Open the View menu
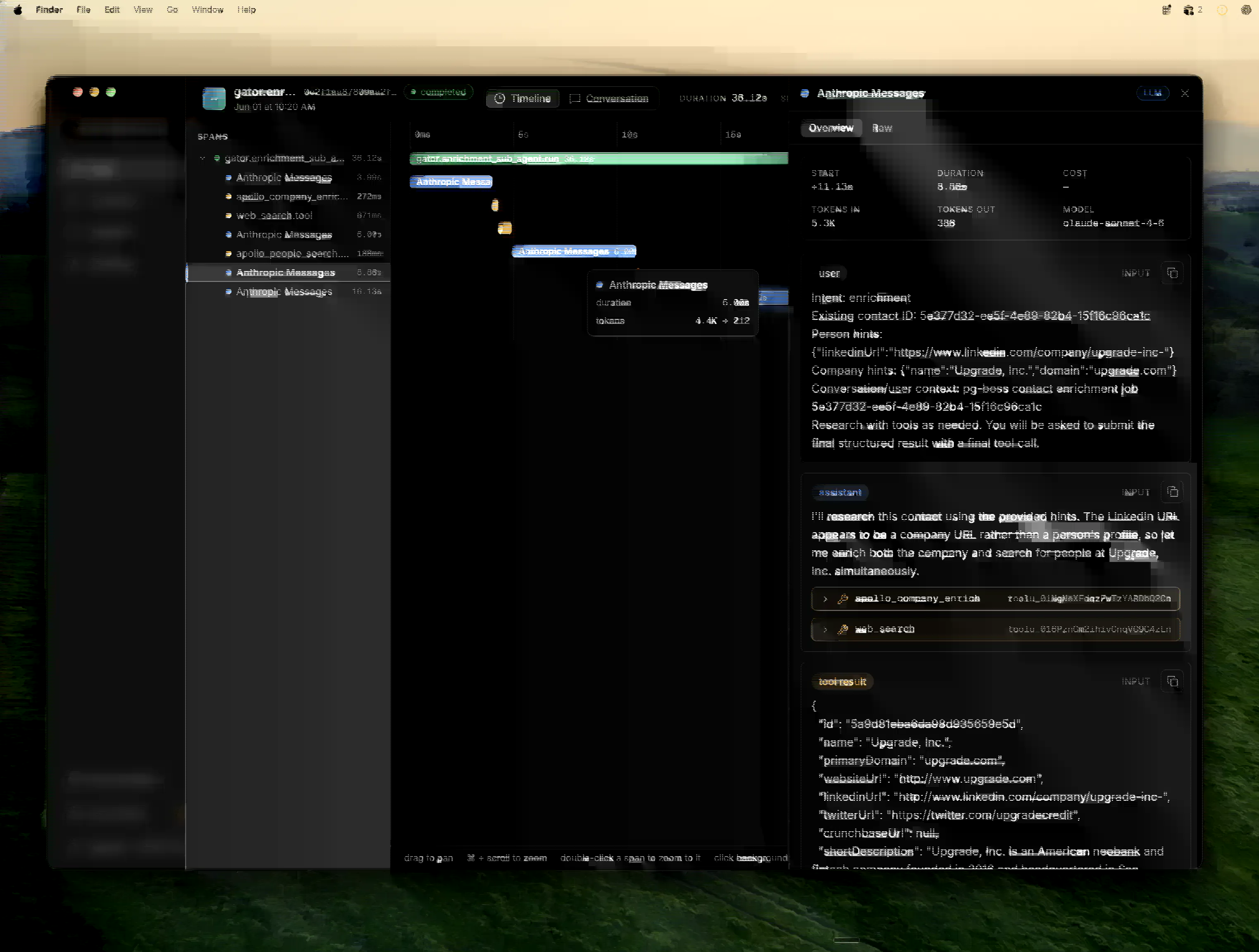Viewport: 1259px width, 952px height. click(143, 10)
